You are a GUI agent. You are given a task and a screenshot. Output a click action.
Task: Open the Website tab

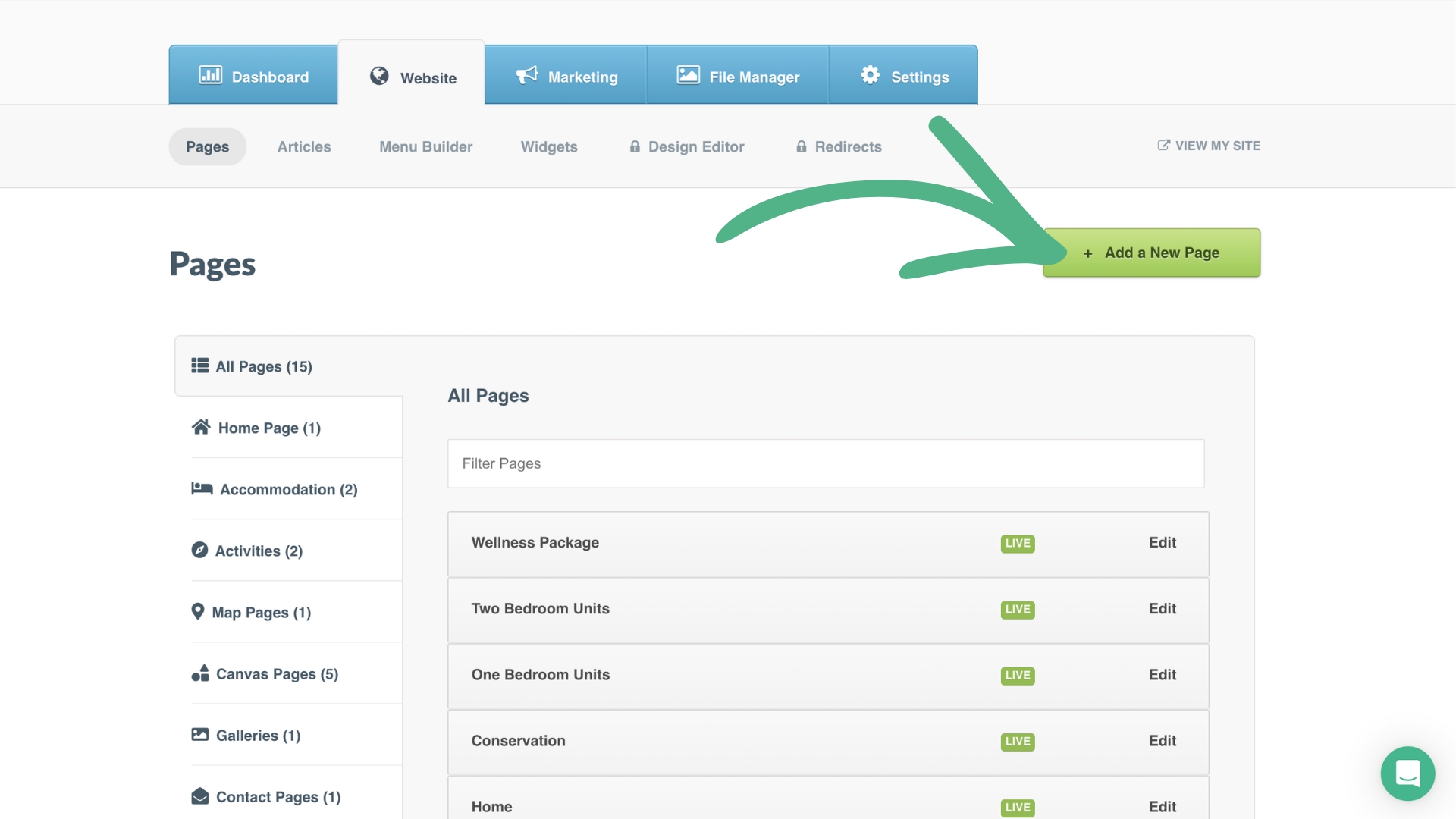pyautogui.click(x=412, y=77)
